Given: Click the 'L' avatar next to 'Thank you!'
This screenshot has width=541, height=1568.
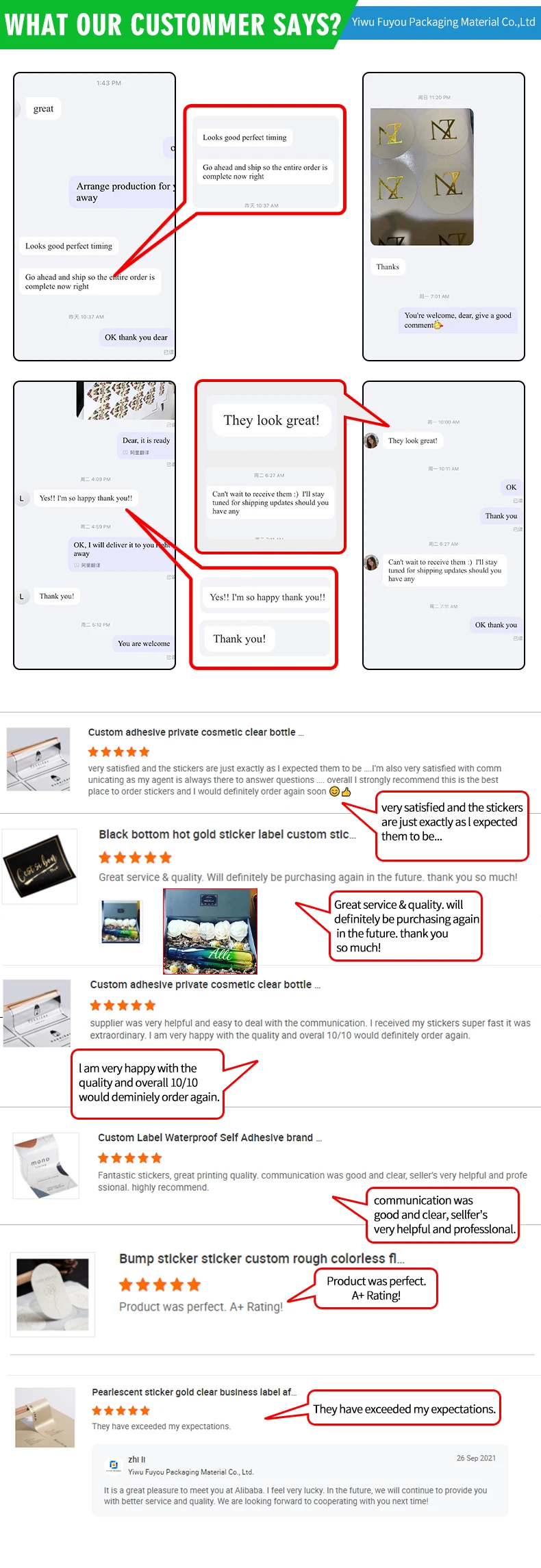Looking at the screenshot, I should 22,596.
